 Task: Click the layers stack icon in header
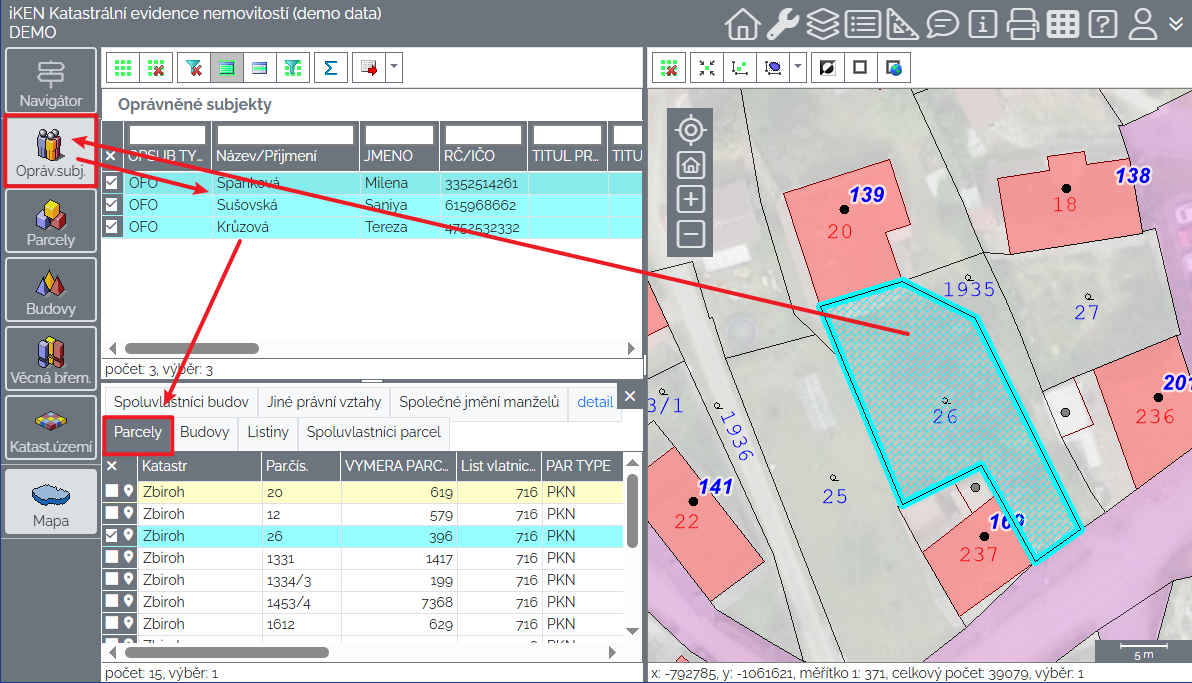[x=823, y=24]
